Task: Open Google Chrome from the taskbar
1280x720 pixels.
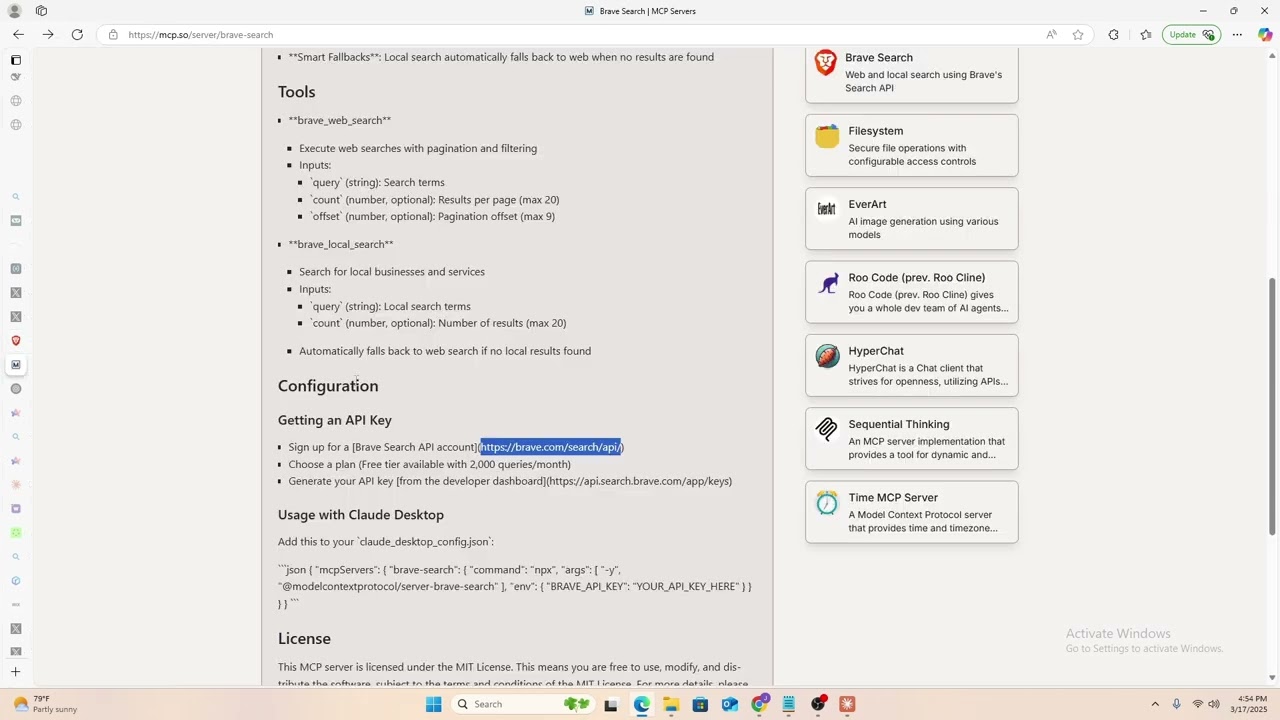Action: tap(759, 704)
